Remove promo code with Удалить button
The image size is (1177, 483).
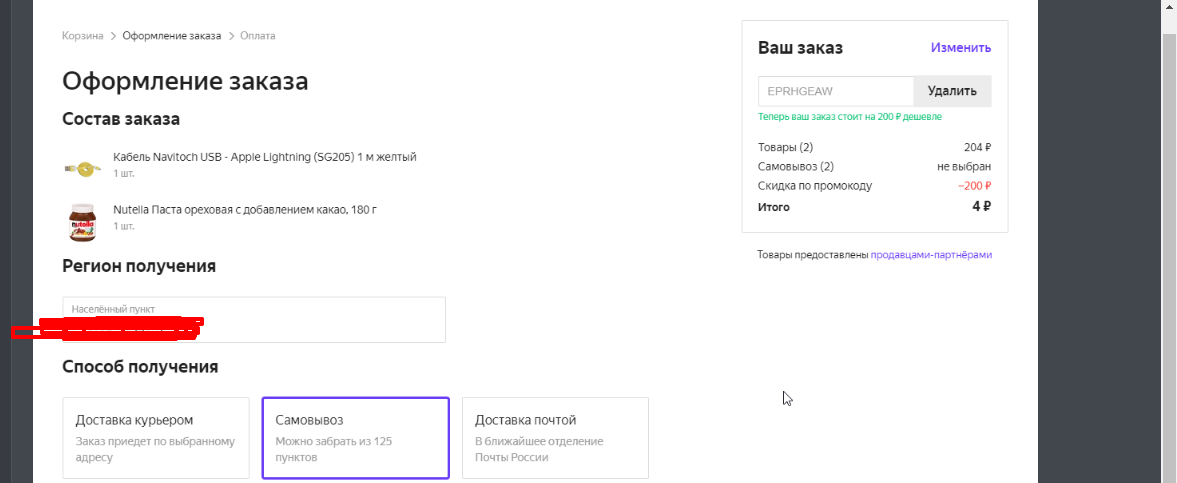(x=952, y=92)
